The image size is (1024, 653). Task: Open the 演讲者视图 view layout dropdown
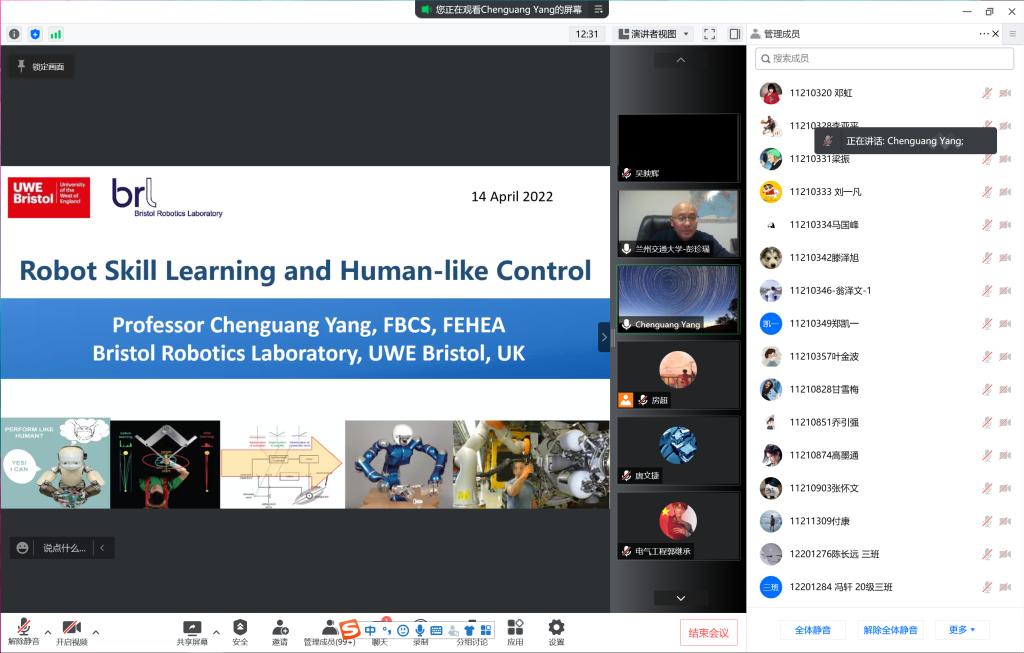coord(654,34)
